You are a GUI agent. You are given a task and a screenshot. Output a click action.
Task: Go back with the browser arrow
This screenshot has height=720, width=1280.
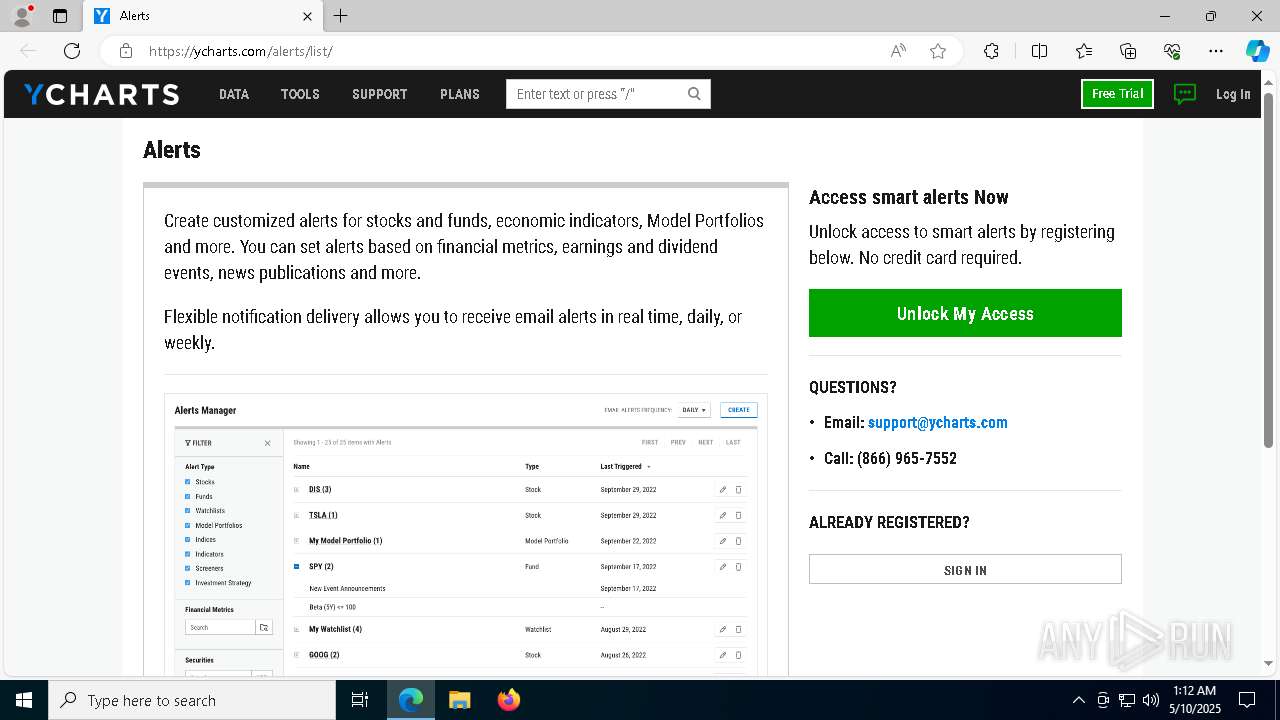[28, 51]
